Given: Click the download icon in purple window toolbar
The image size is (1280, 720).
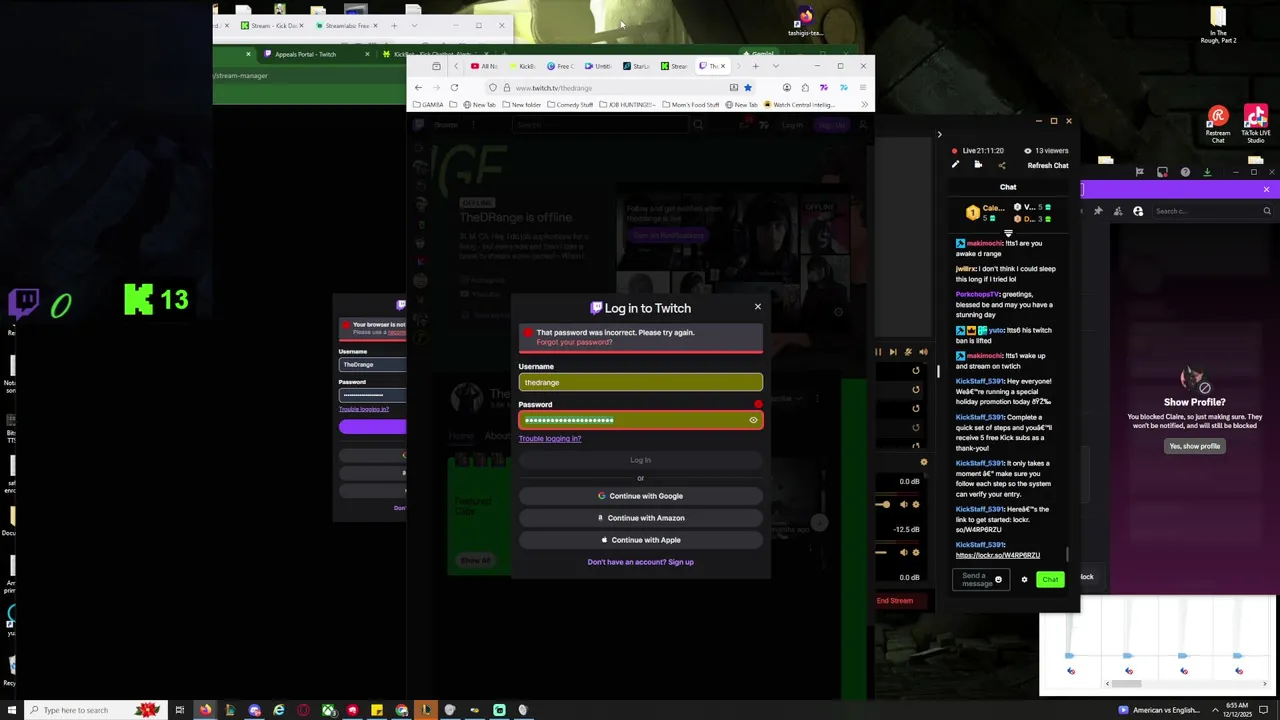Looking at the screenshot, I should coord(1207,172).
